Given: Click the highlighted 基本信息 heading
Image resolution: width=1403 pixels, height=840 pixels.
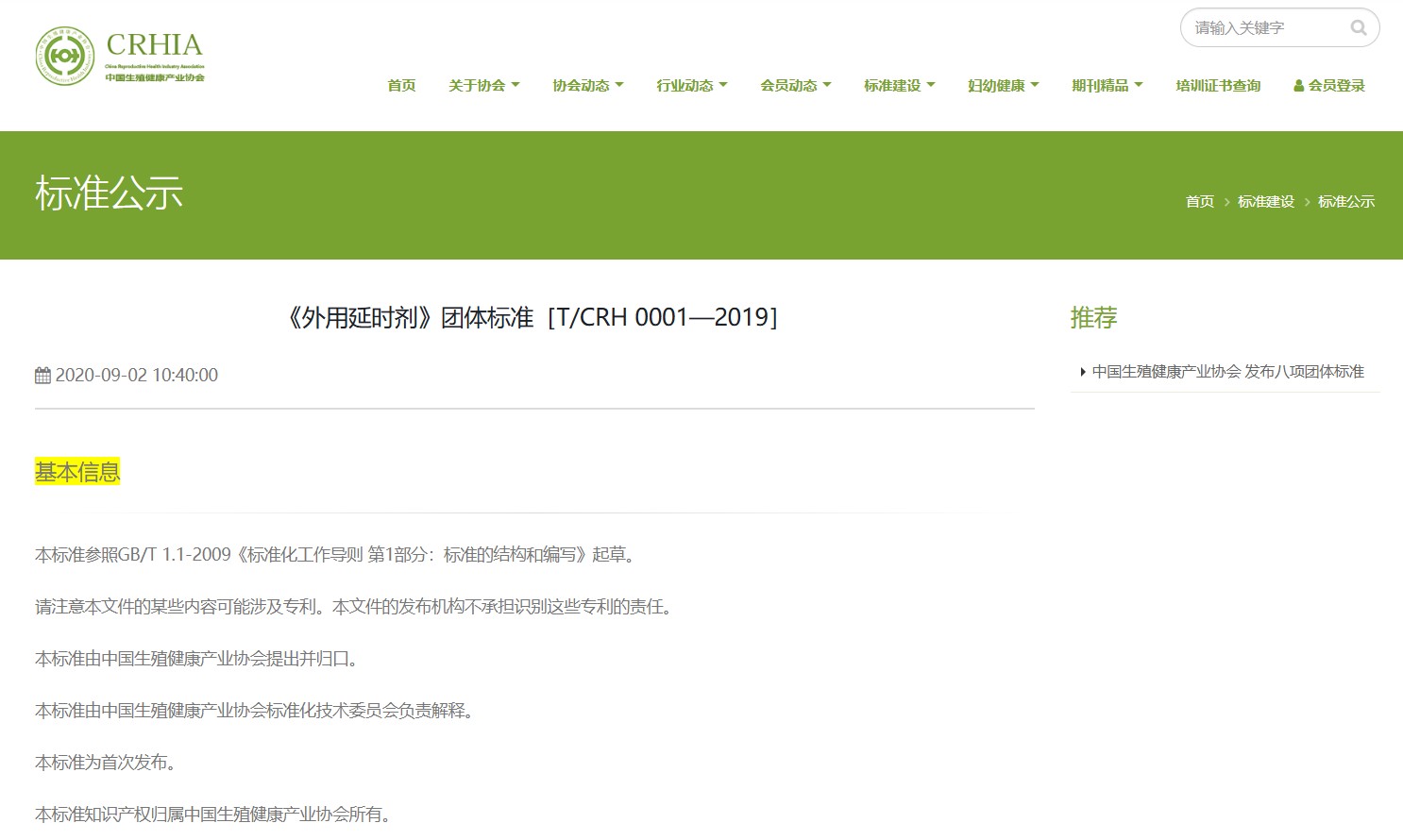Looking at the screenshot, I should (77, 472).
